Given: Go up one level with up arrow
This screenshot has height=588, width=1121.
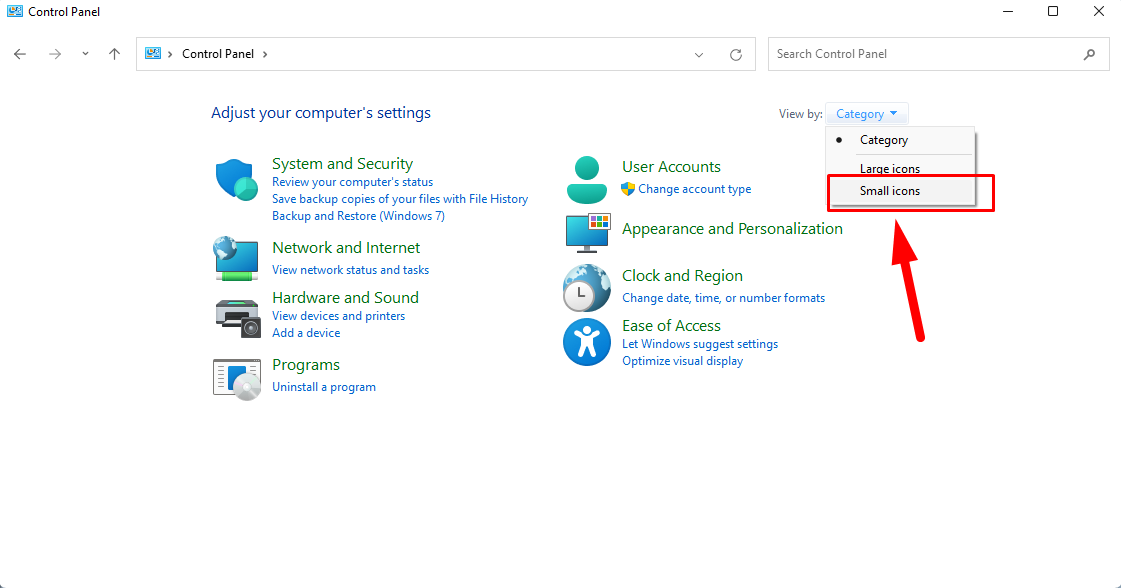Looking at the screenshot, I should [x=114, y=54].
